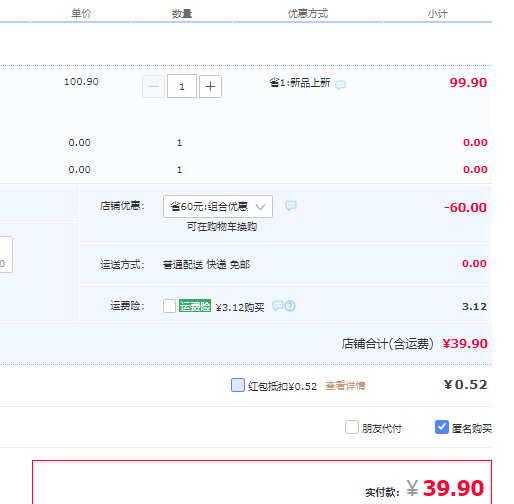Open the 查看详情 link
This screenshot has height=504, width=514.
click(x=345, y=386)
